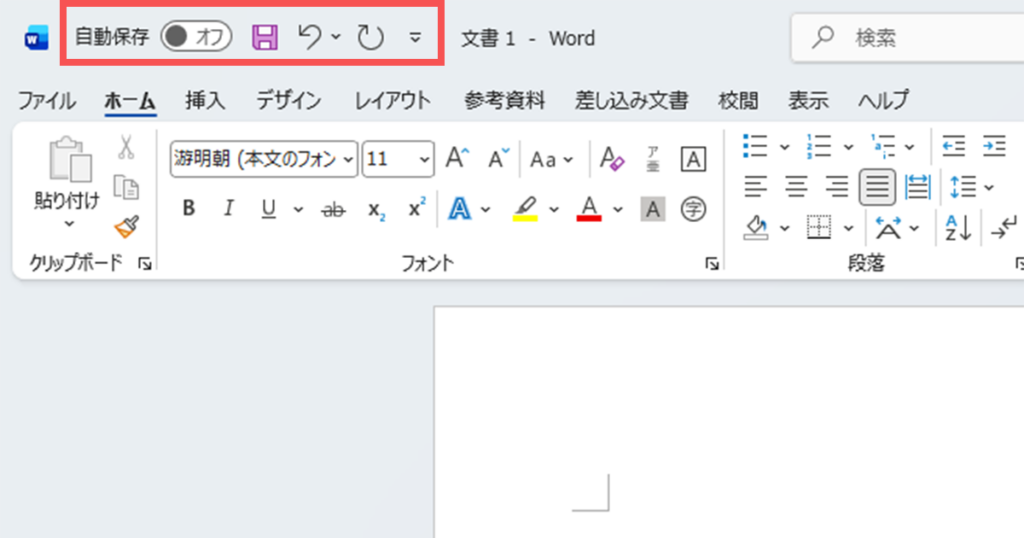
Task: Select the ホーム tab
Action: click(x=130, y=101)
